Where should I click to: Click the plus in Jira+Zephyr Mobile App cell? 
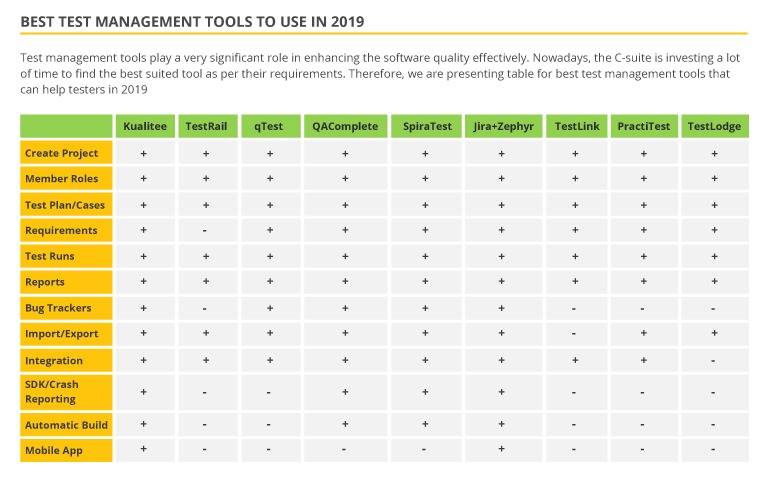[x=502, y=449]
